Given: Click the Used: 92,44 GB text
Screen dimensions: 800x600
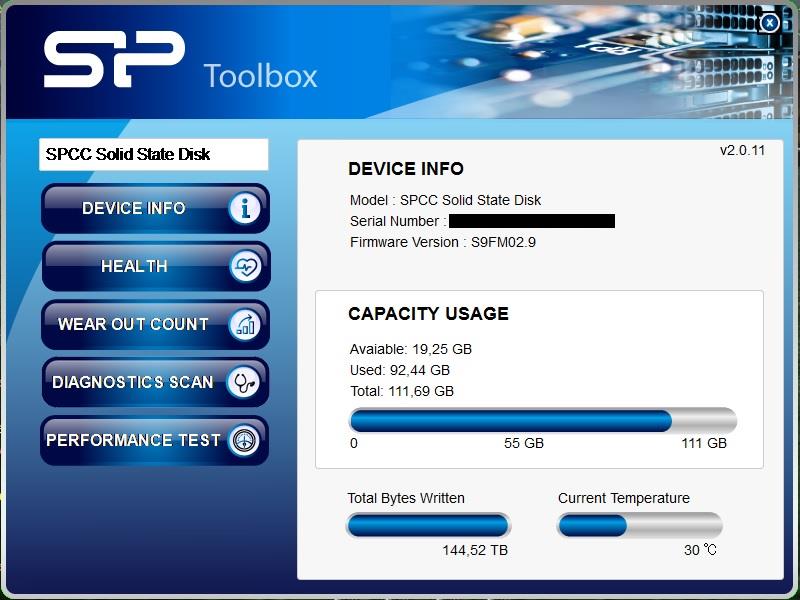Looking at the screenshot, I should (399, 370).
